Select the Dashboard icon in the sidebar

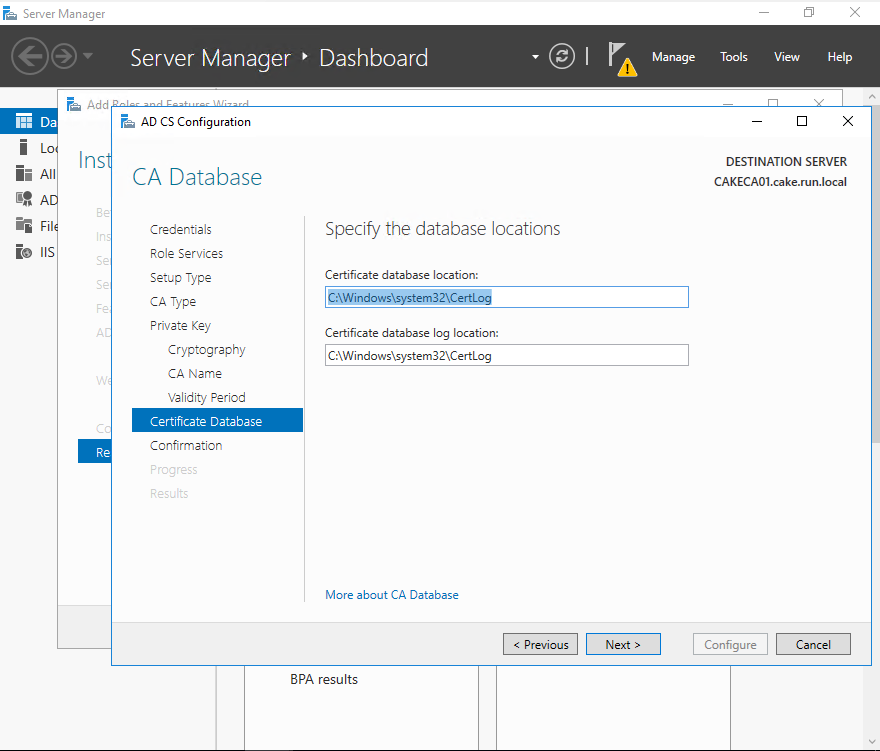coord(24,122)
